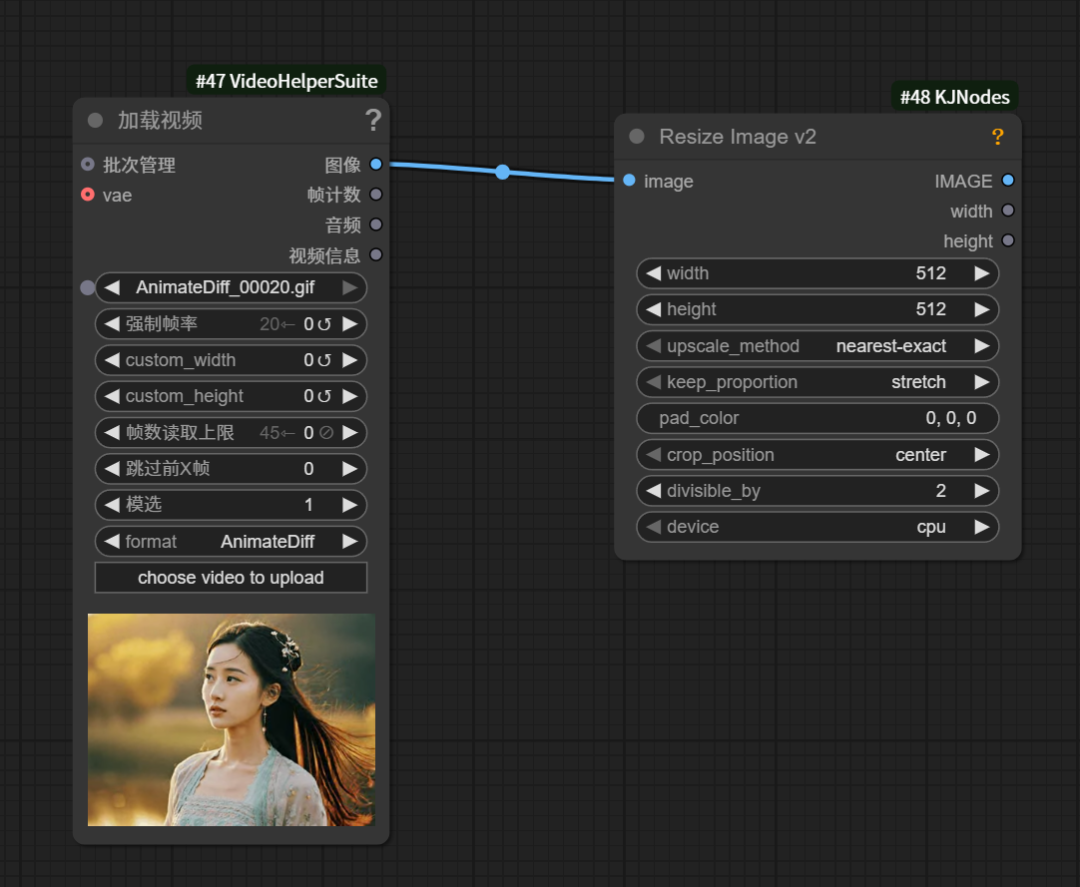Image resolution: width=1080 pixels, height=887 pixels.
Task: Open the upscale_method dropdown
Action: tap(817, 345)
